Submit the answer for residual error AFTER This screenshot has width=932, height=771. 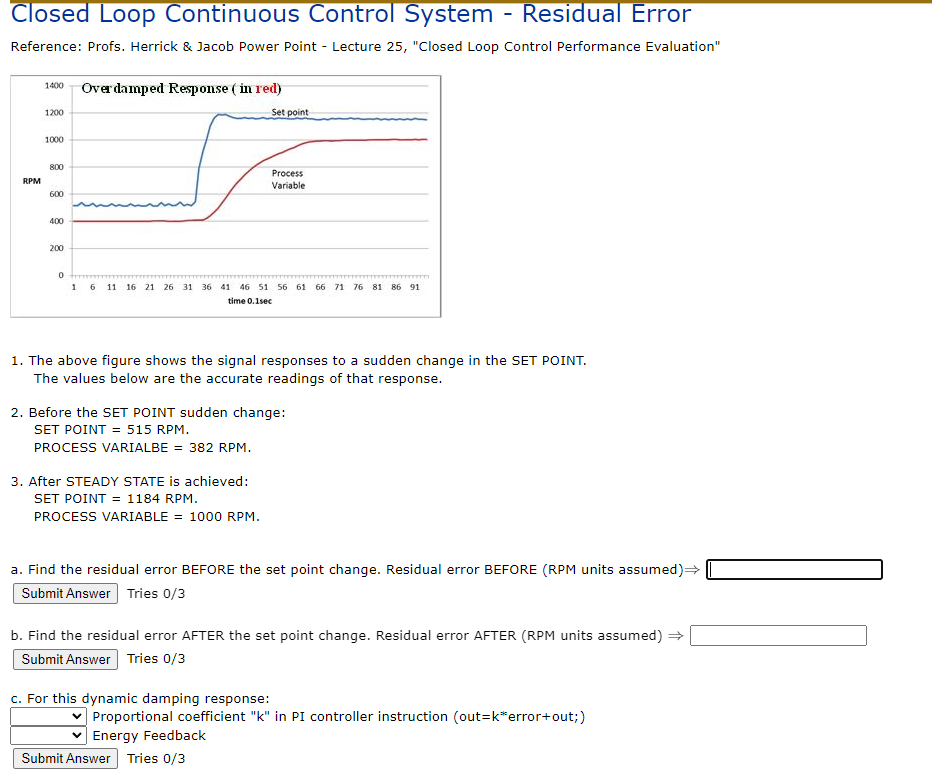click(64, 659)
